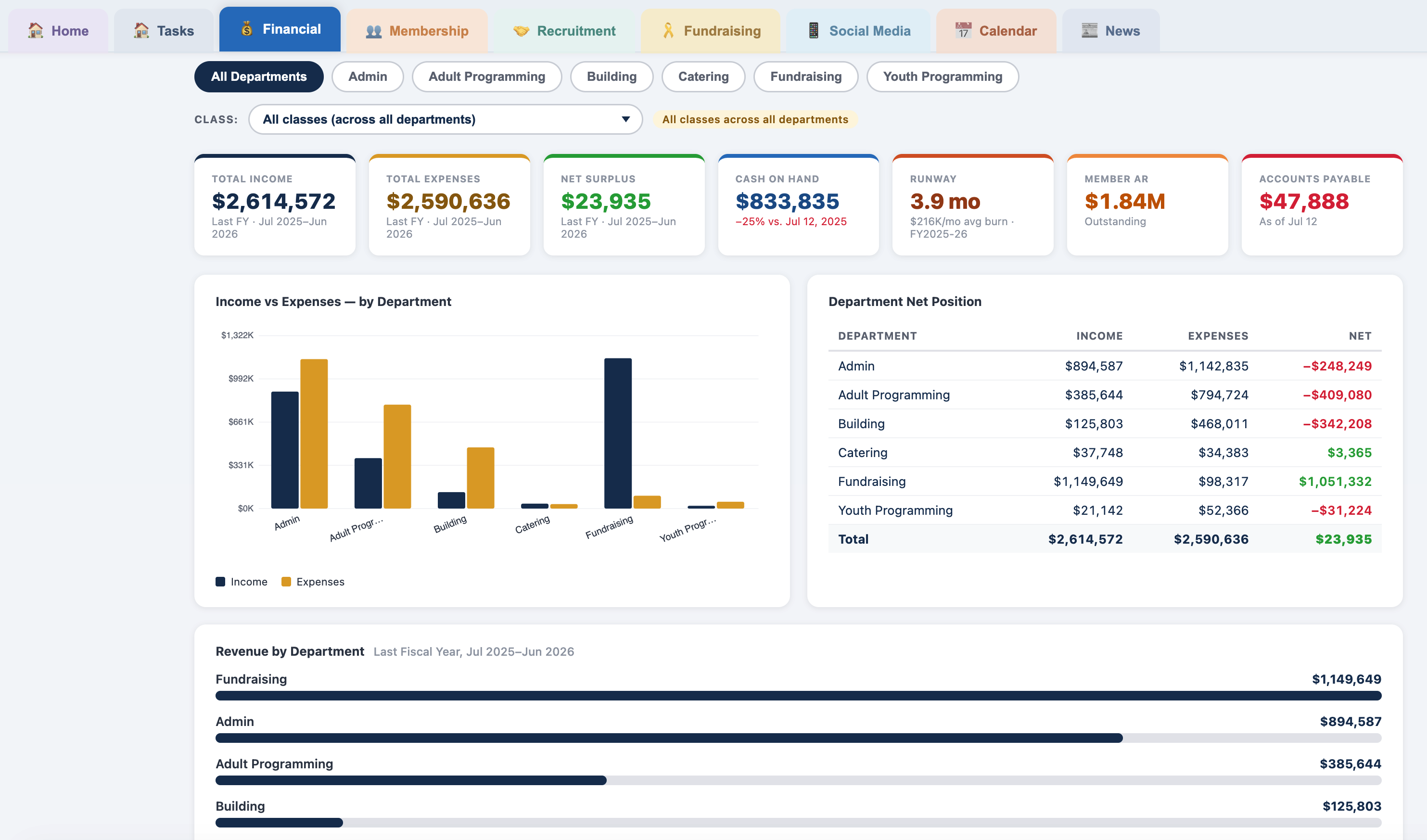Open the Calendar tab

tap(996, 31)
